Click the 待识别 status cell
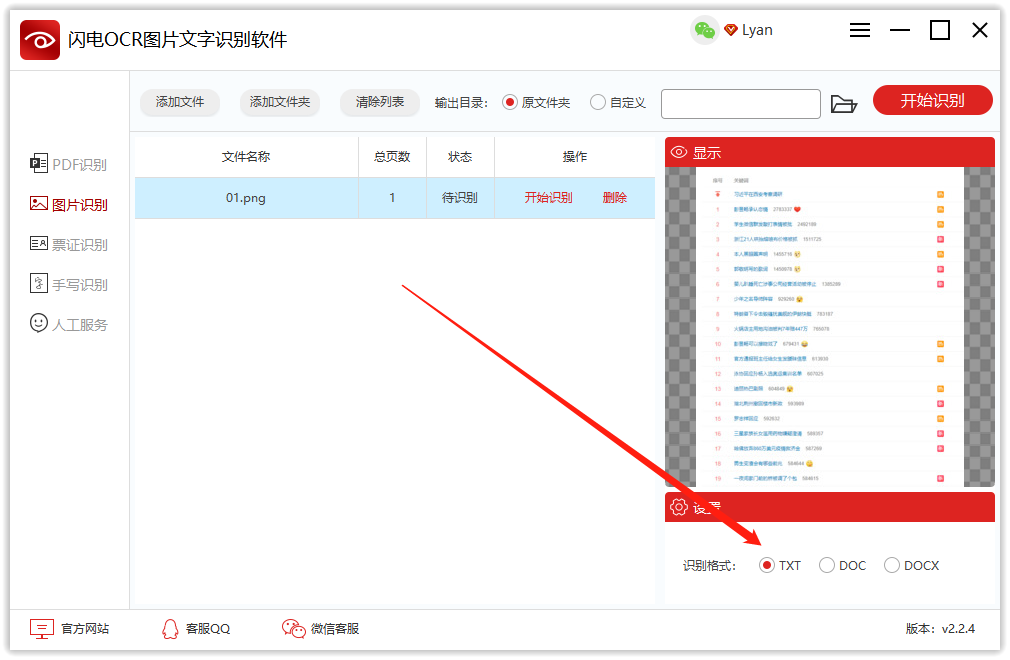1010x660 pixels. click(x=460, y=198)
